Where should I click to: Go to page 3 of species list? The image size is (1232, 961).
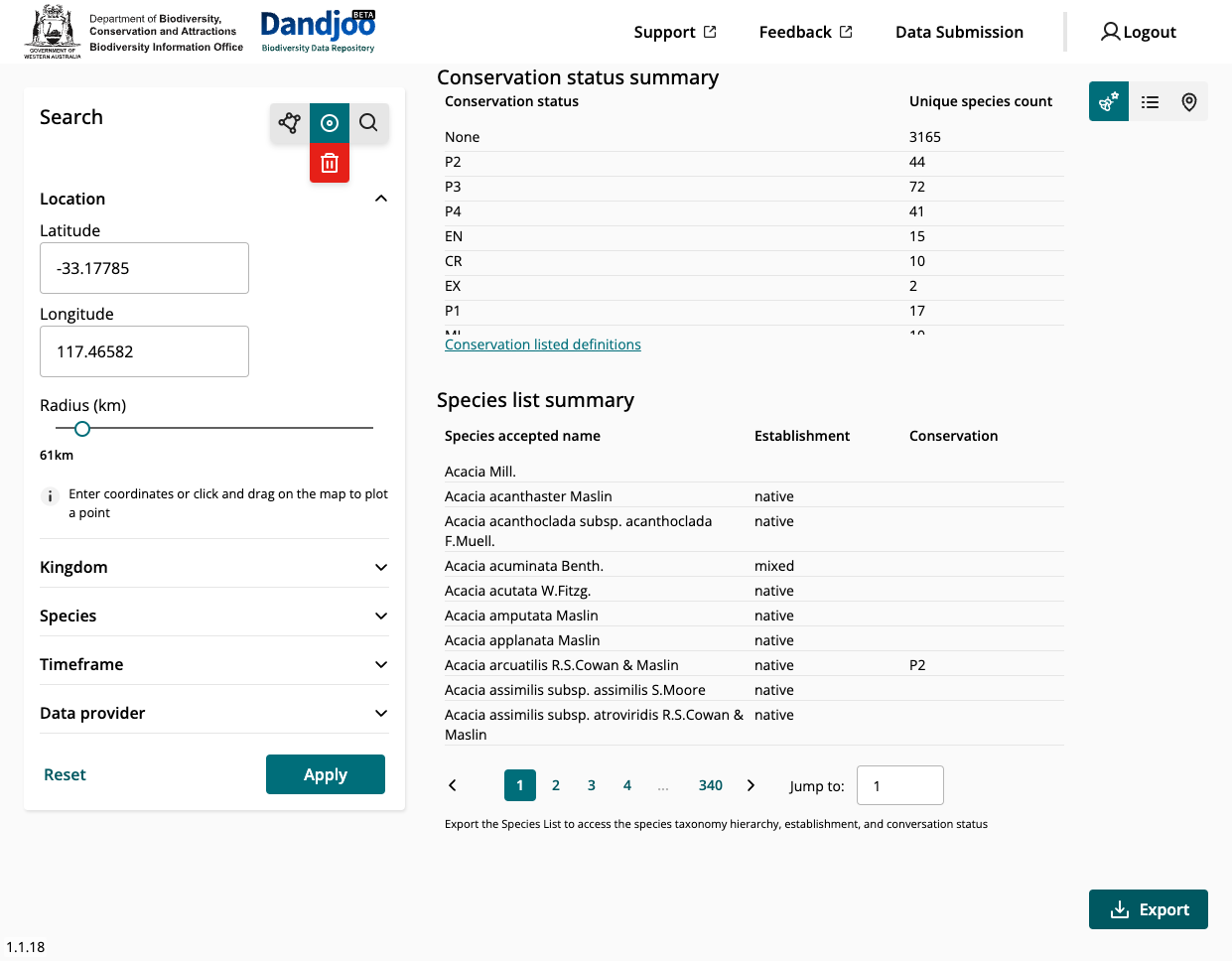(x=592, y=785)
